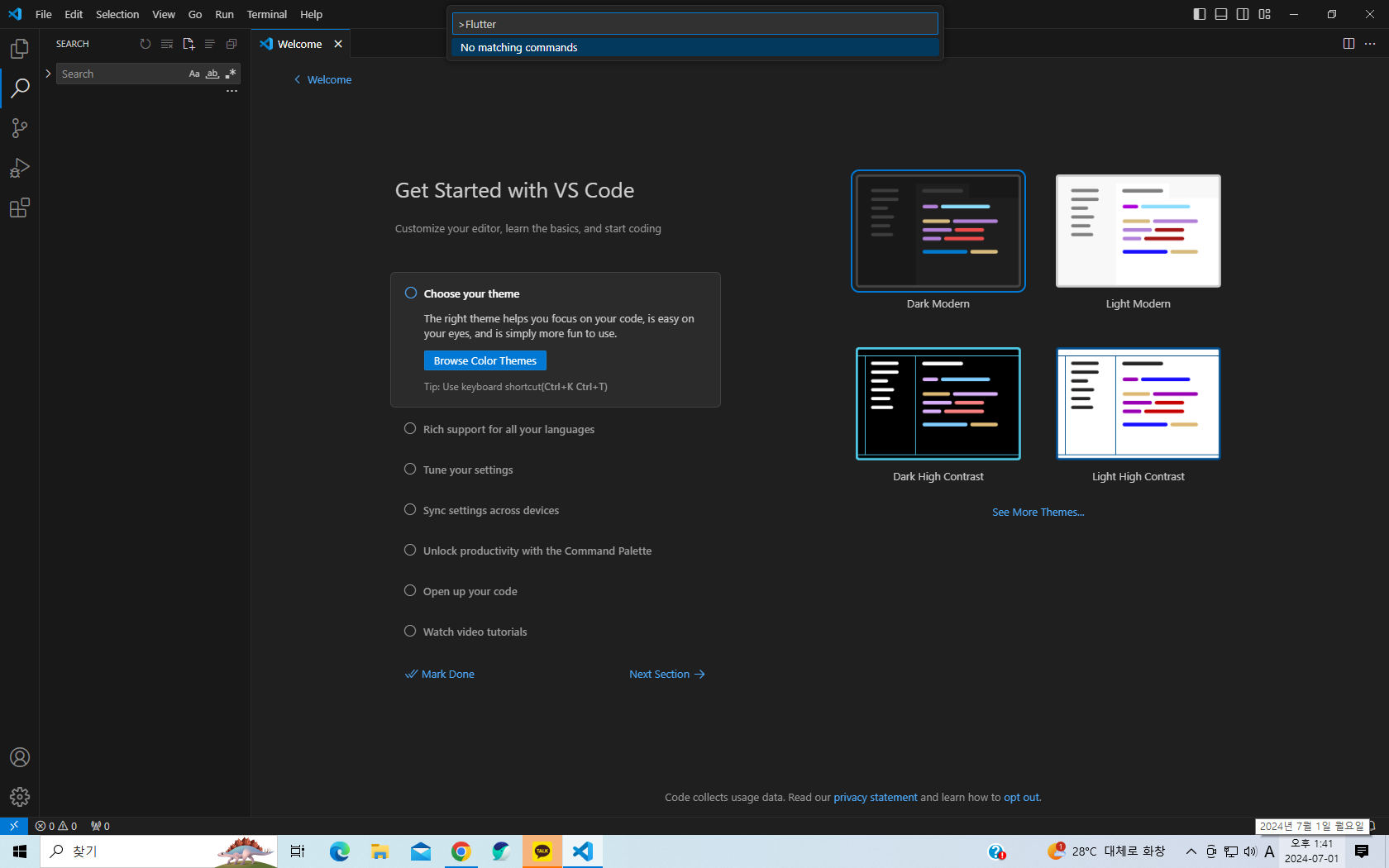Select the Dark Modern theme thumbnail
The width and height of the screenshot is (1389, 868).
coord(938,231)
